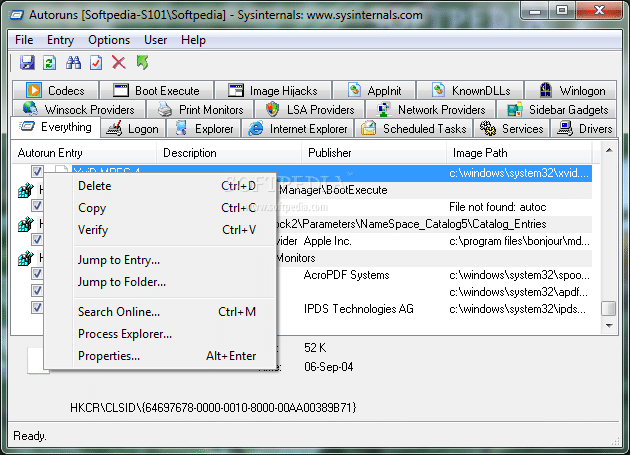Image resolution: width=630 pixels, height=455 pixels.
Task: Switch to the Winlogon tab
Action: point(571,90)
